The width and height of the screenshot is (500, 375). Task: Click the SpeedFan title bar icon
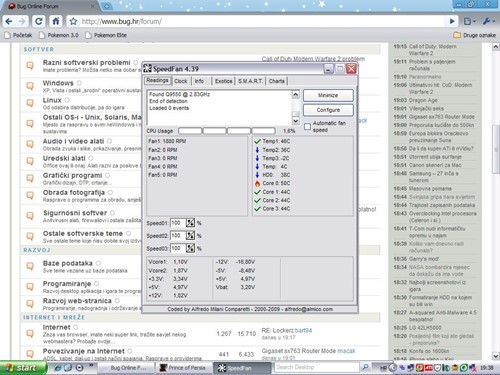point(147,69)
